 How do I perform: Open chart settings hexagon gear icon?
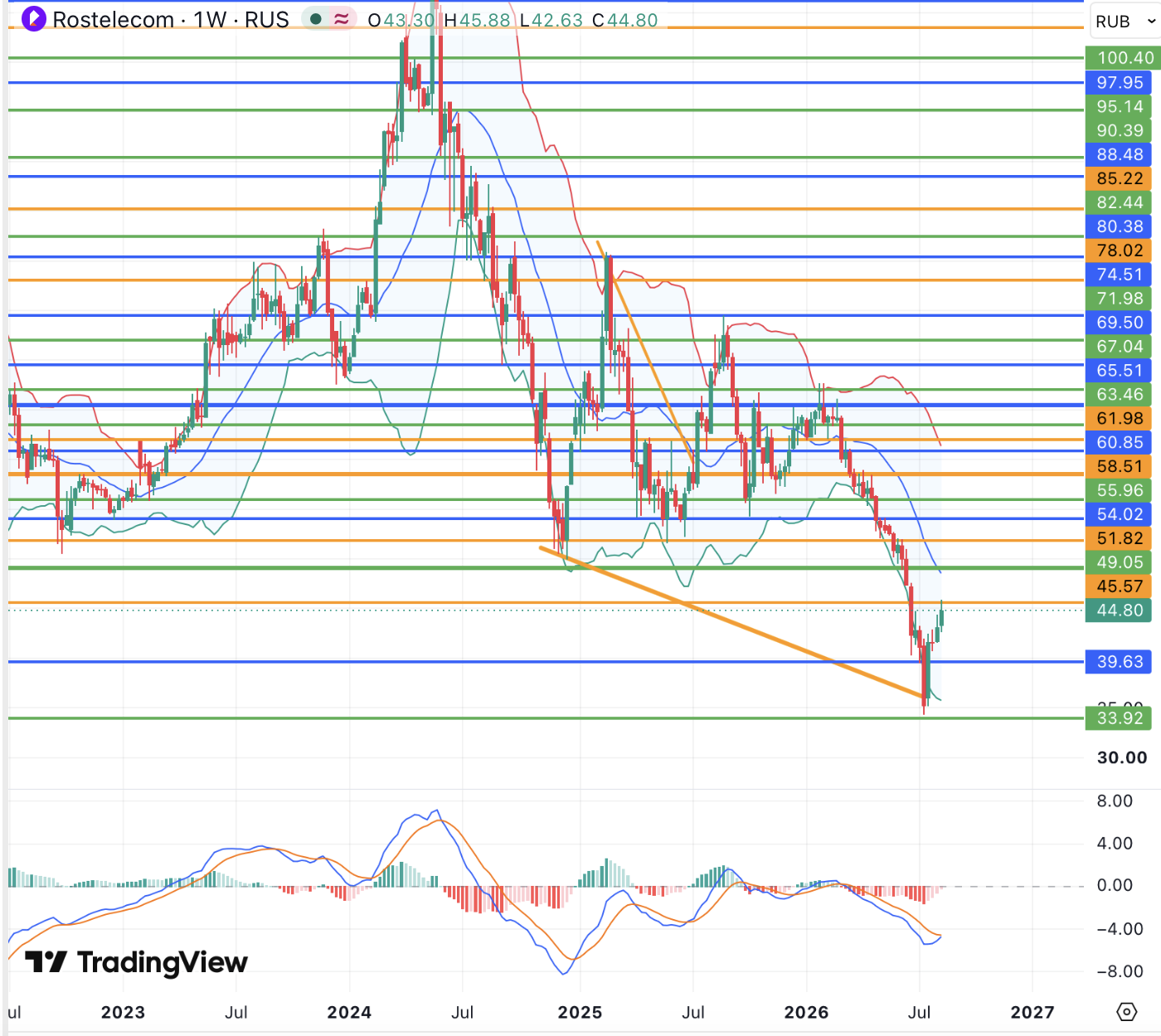pyautogui.click(x=1126, y=1012)
